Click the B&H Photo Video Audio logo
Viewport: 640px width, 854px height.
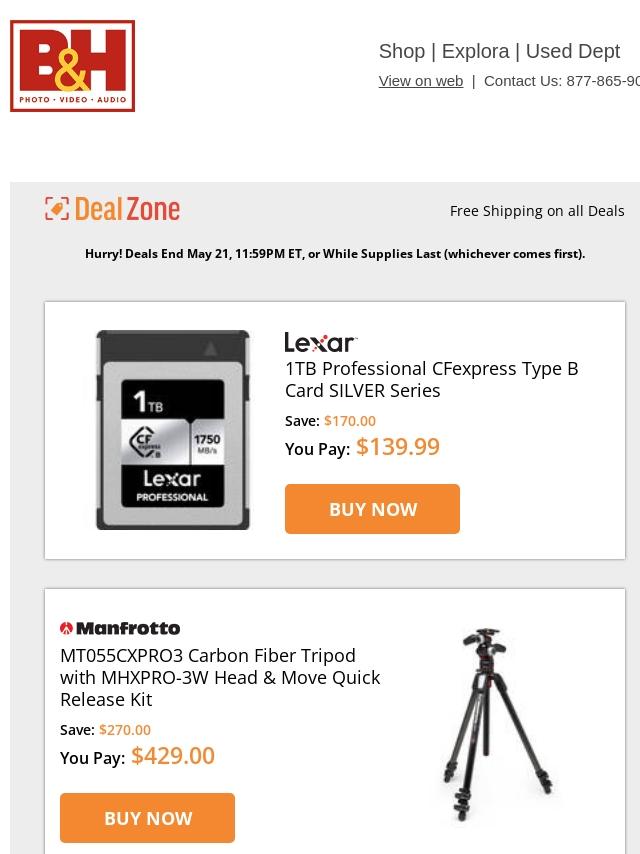point(72,66)
